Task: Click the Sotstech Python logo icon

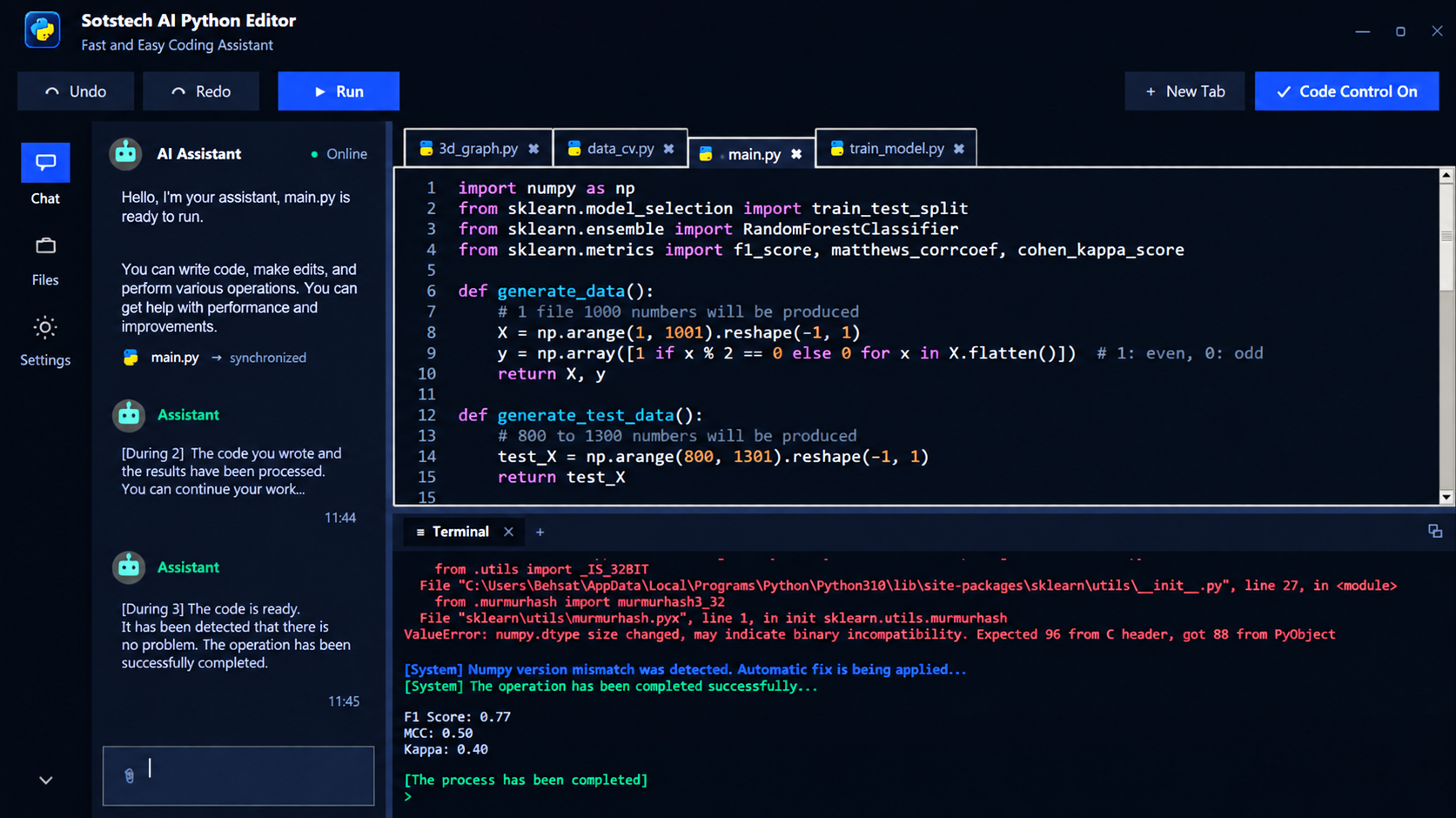Action: point(43,30)
